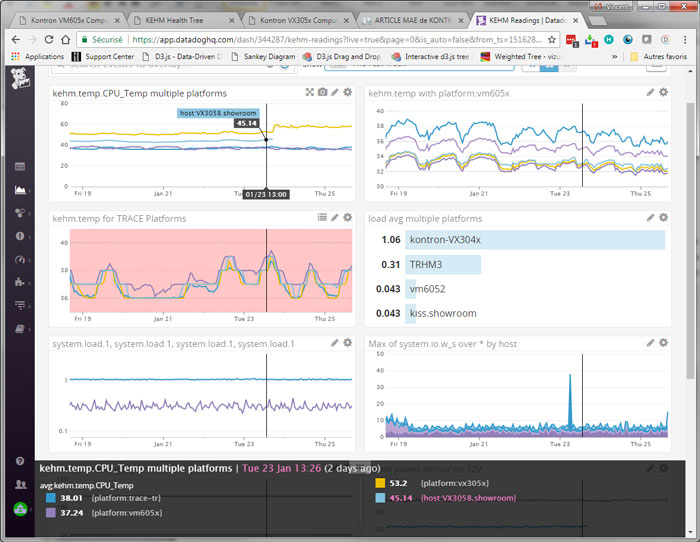The width and height of the screenshot is (700, 542).
Task: Open Dashboards from the sidebar chart icon
Action: (19, 189)
